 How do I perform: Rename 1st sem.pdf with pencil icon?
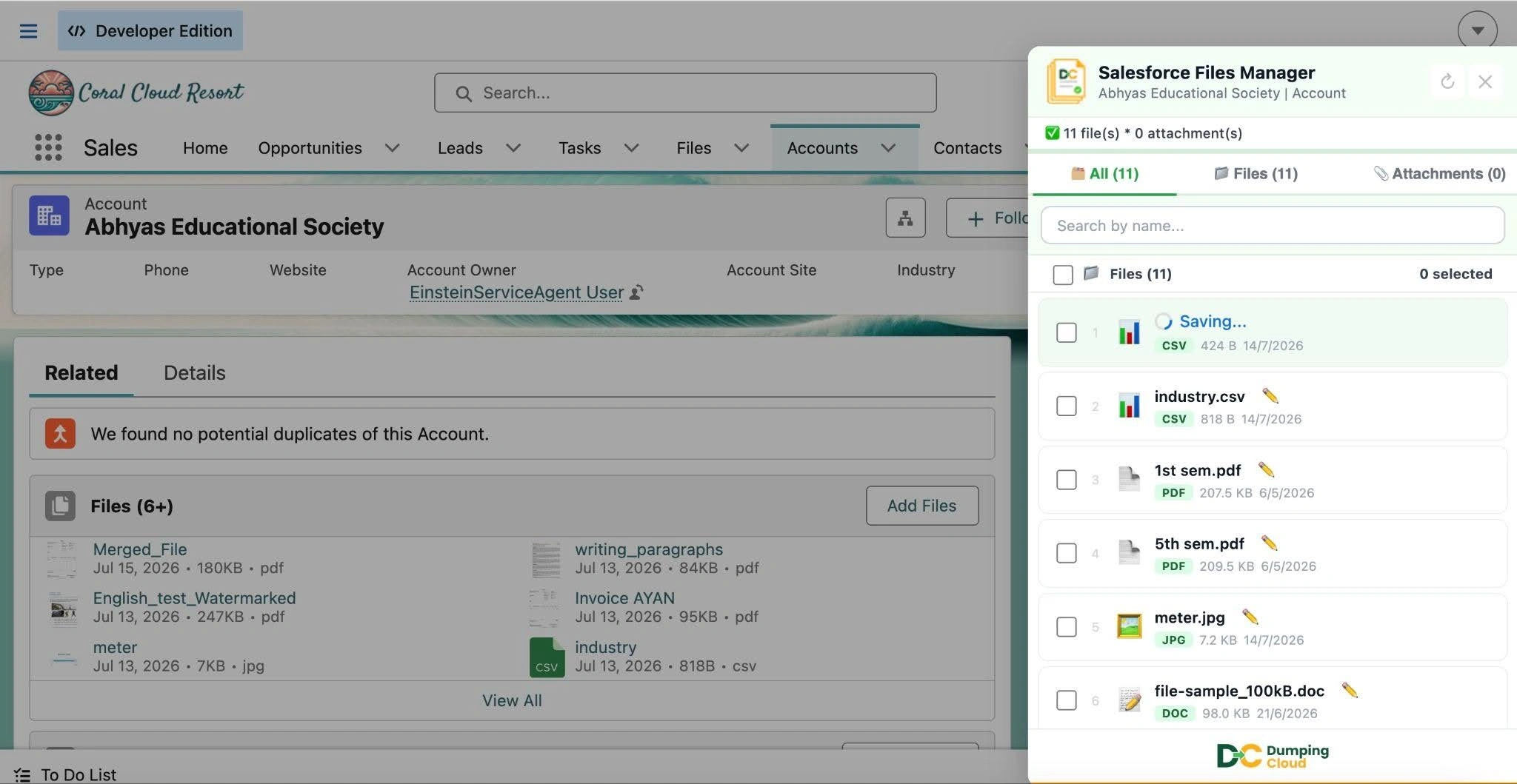[1266, 469]
